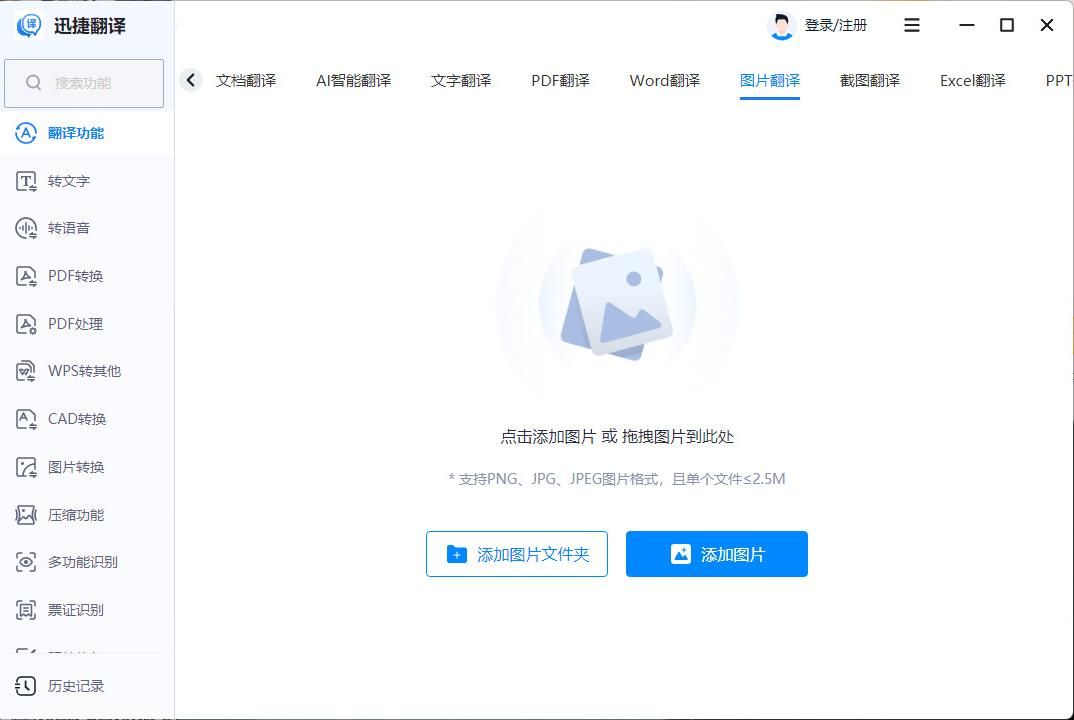Image resolution: width=1074 pixels, height=720 pixels.
Task: Open 转语音 in the sidebar
Action: point(87,228)
